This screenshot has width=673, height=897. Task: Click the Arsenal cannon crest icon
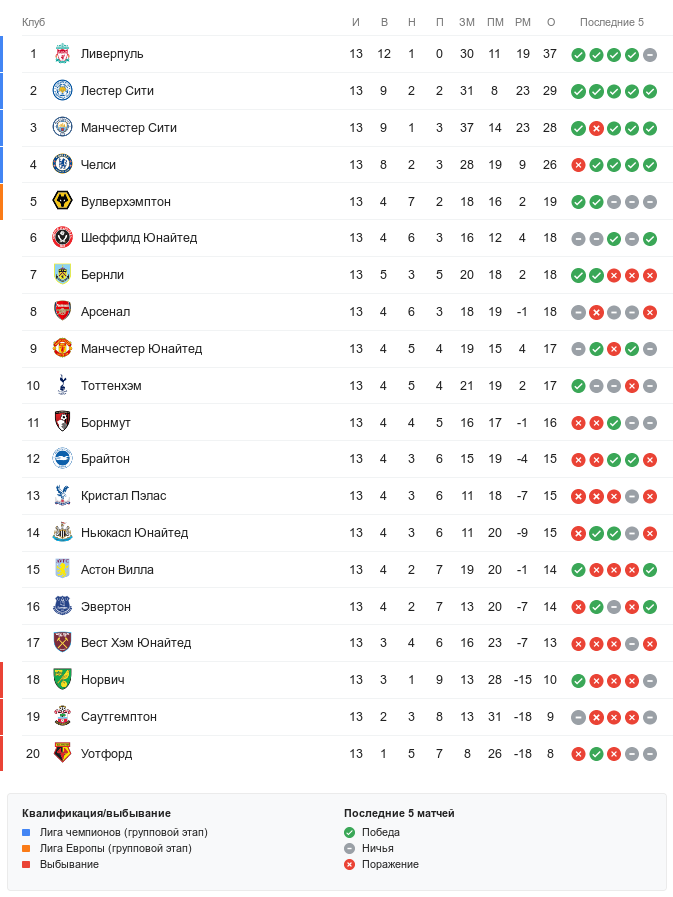coord(62,312)
